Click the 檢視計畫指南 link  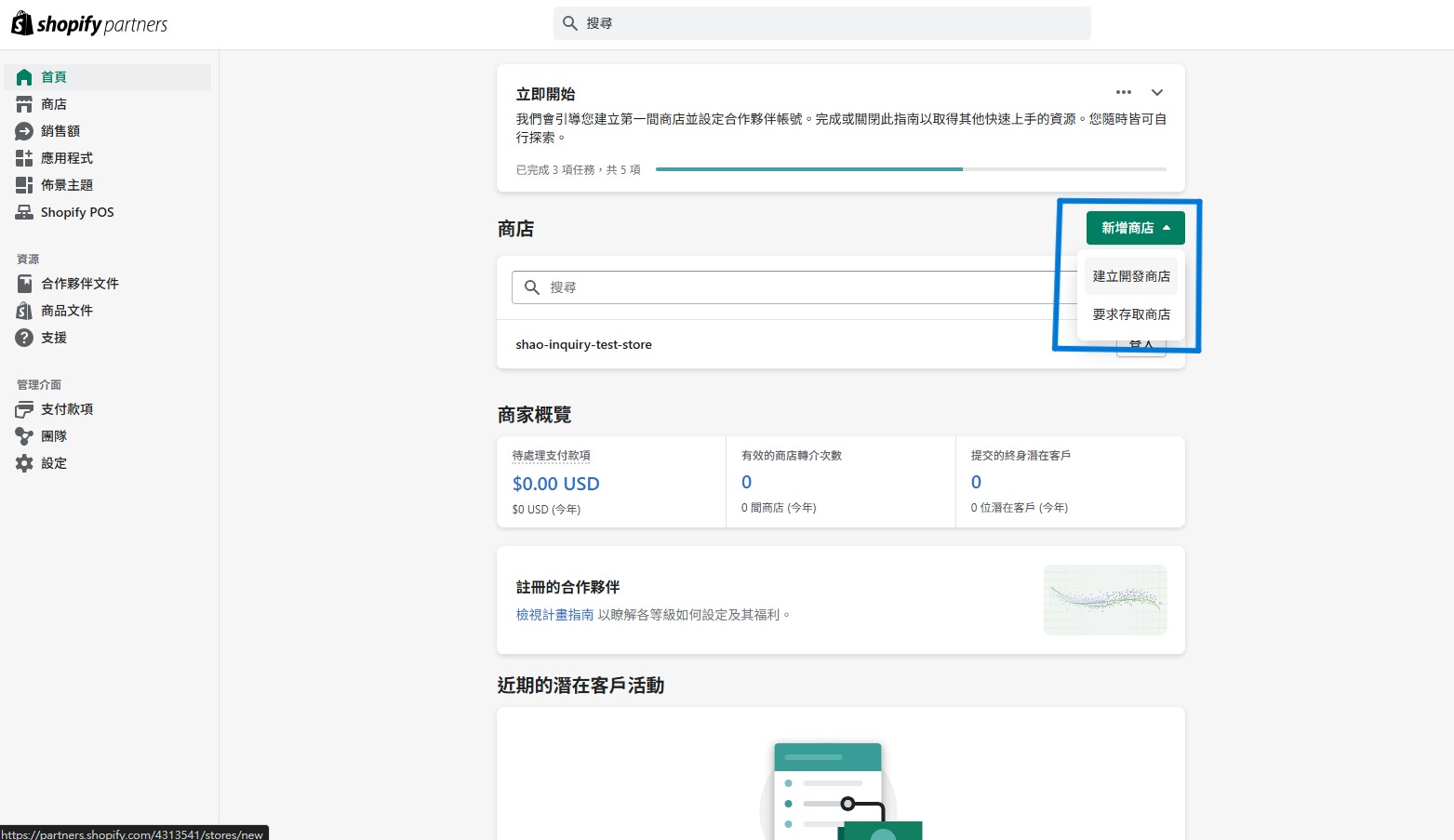point(554,615)
